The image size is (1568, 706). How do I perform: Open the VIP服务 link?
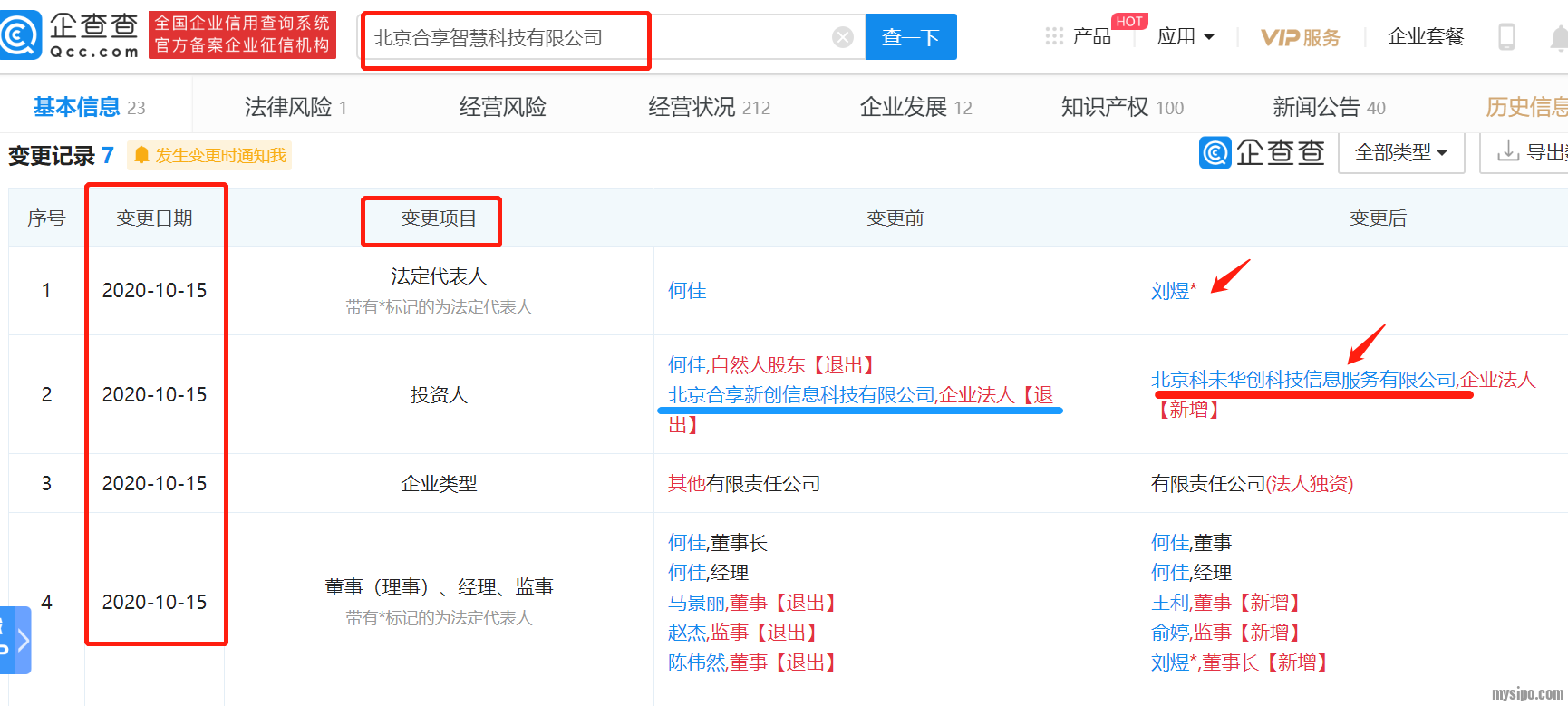click(1300, 37)
